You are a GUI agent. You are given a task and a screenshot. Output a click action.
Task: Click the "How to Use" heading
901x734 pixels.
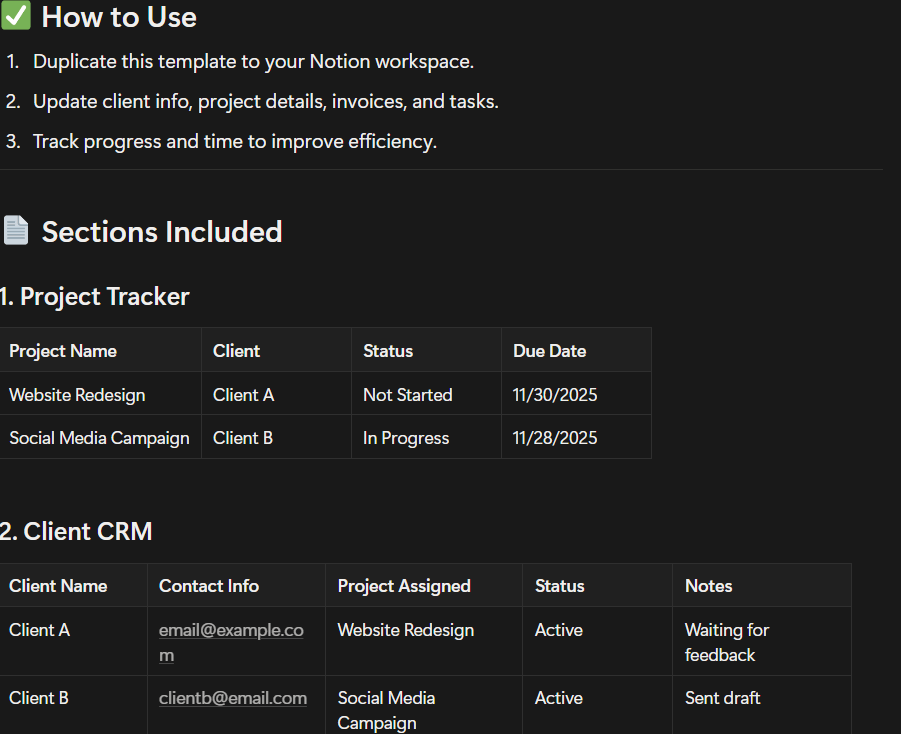[119, 17]
